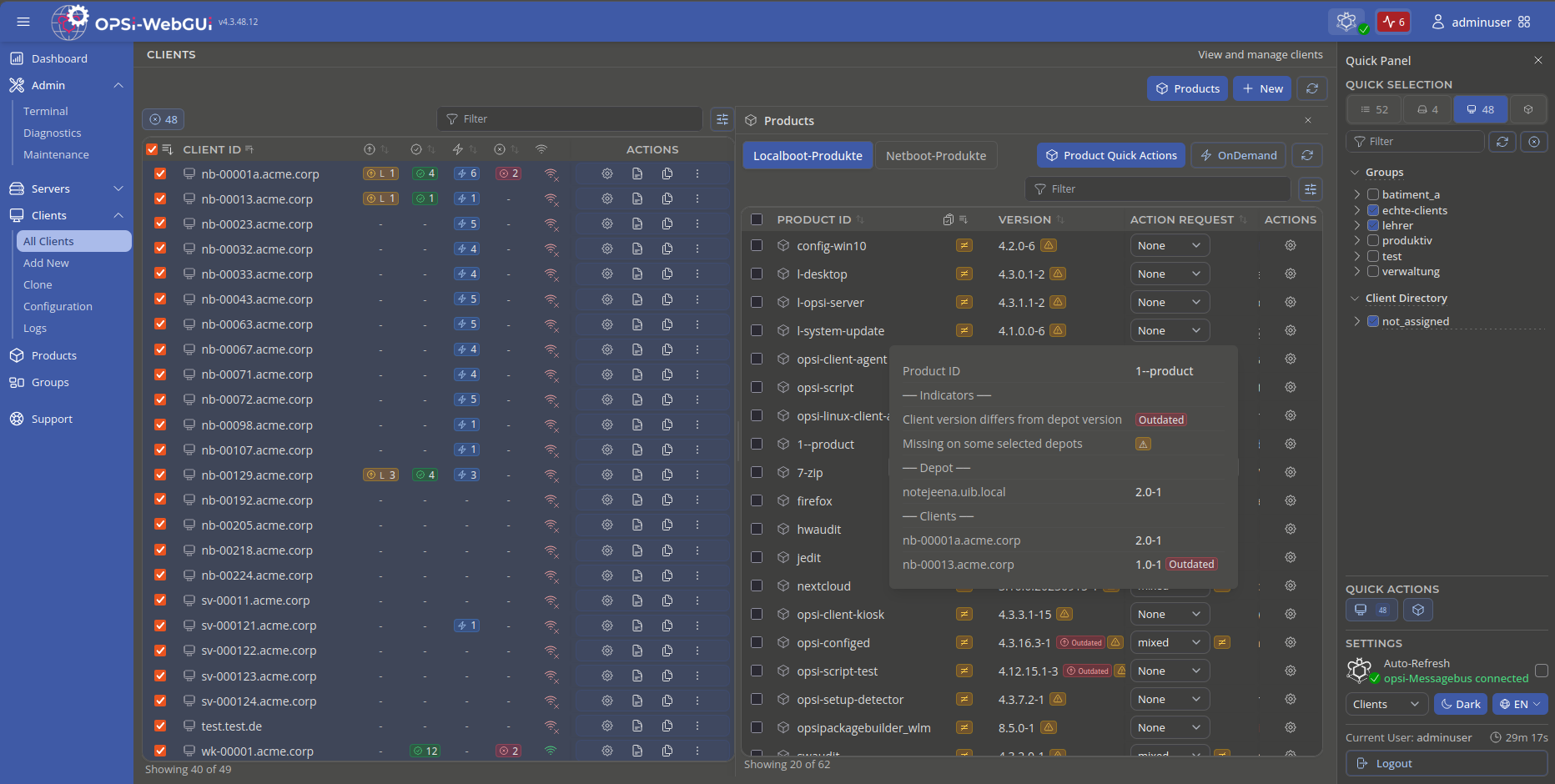Clear the quick selection with circle-x icon
This screenshot has width=1555, height=784.
click(x=1534, y=142)
